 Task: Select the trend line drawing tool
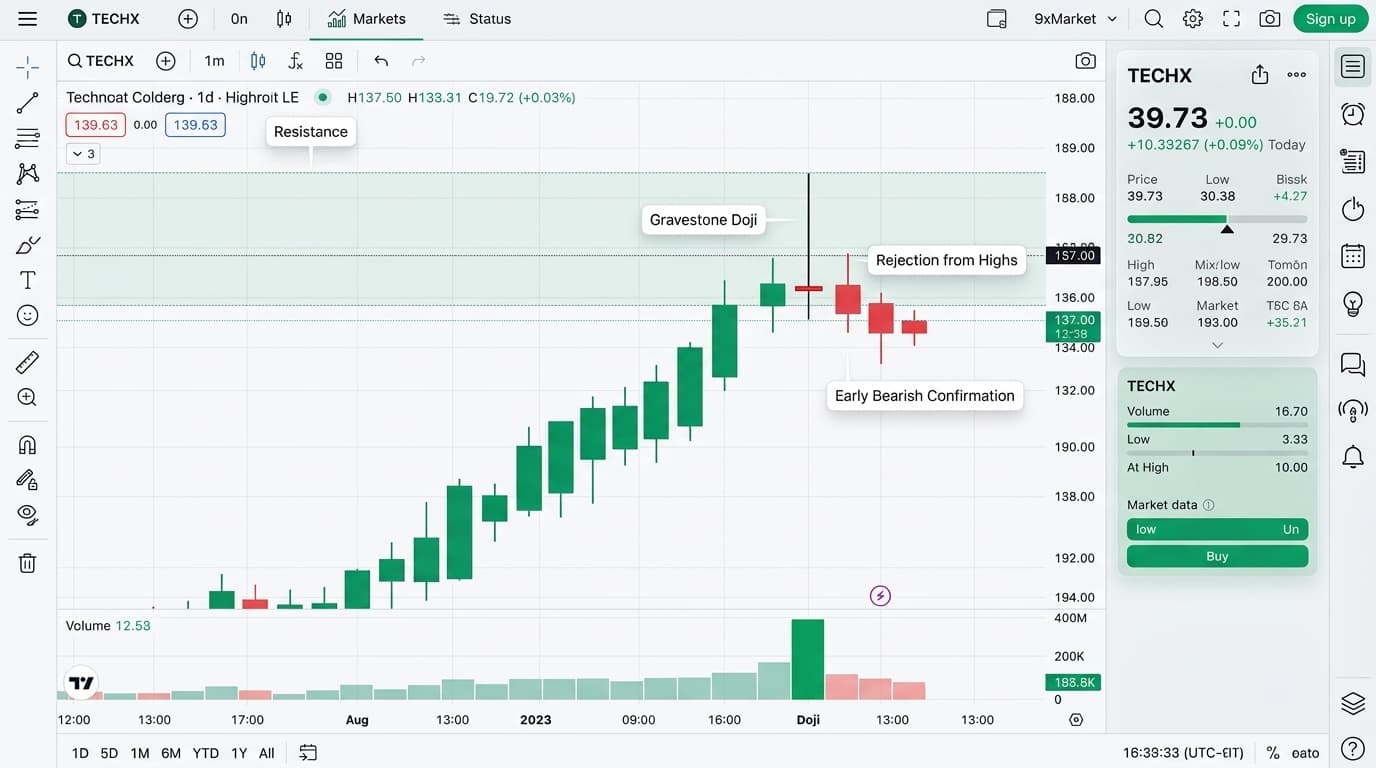pos(28,102)
